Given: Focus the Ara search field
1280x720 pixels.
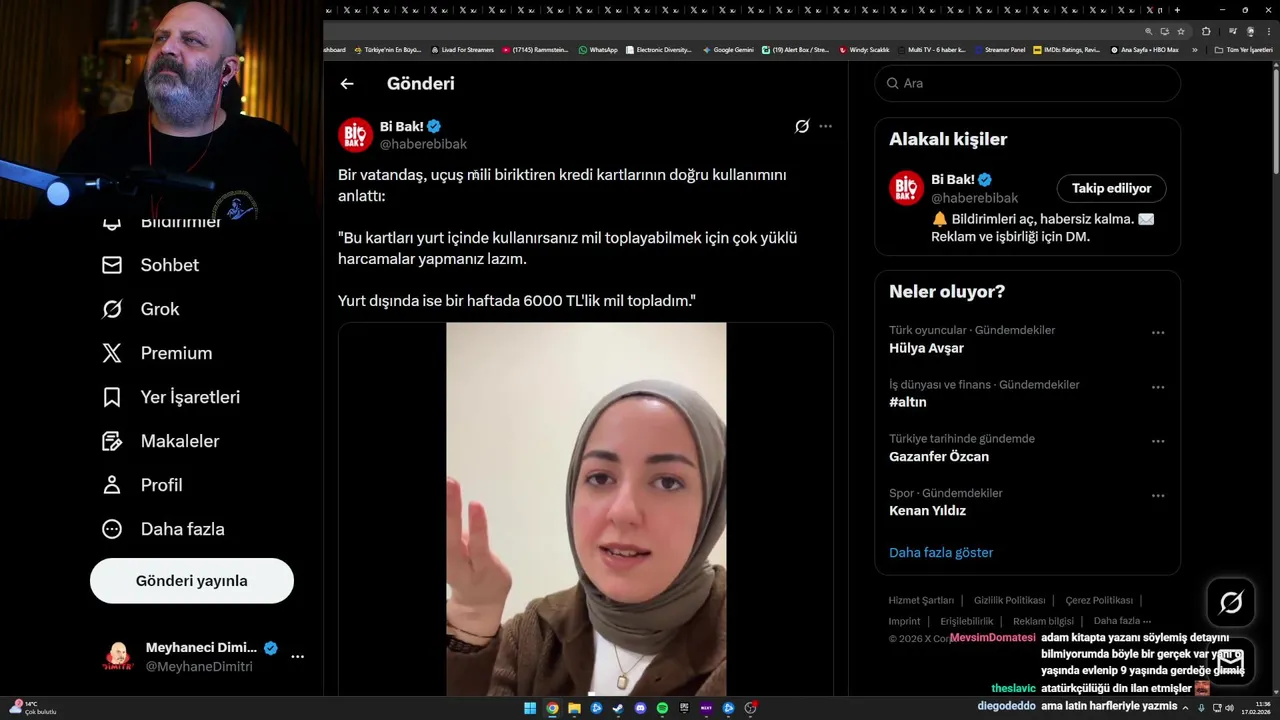Looking at the screenshot, I should 1028,83.
